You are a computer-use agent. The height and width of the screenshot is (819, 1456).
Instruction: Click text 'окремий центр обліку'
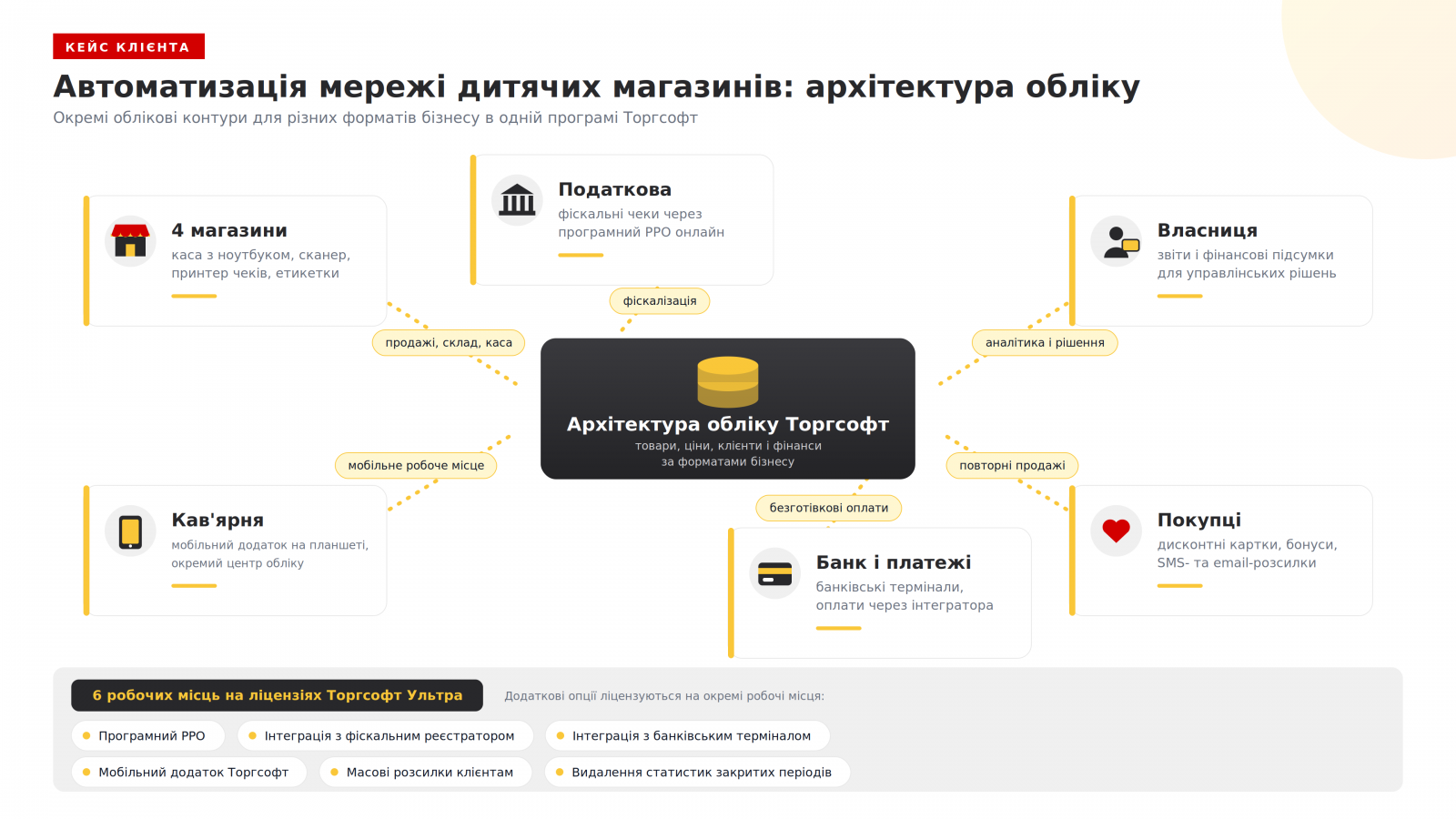[238, 563]
